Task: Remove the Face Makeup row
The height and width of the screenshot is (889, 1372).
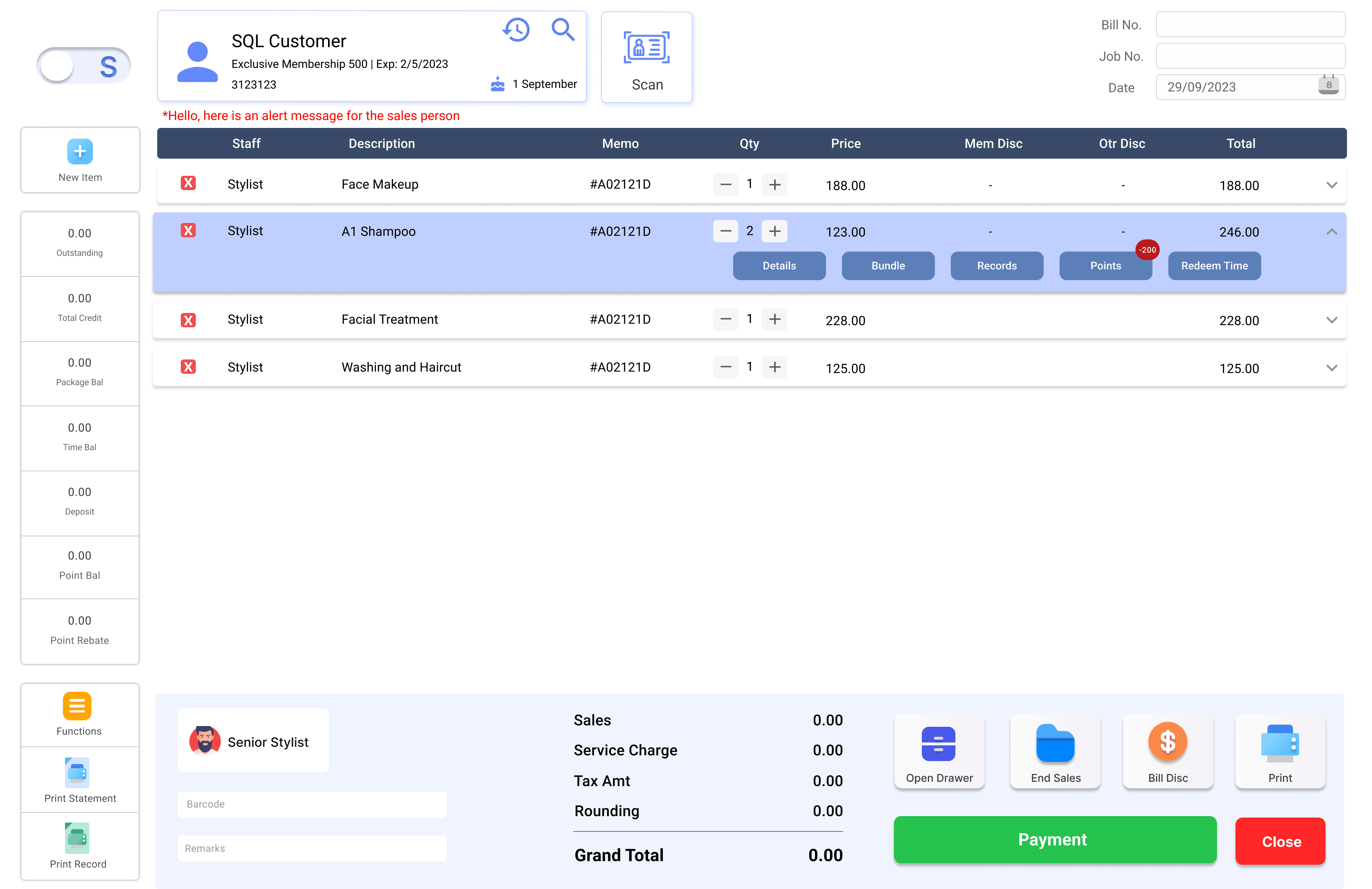Action: click(x=188, y=183)
